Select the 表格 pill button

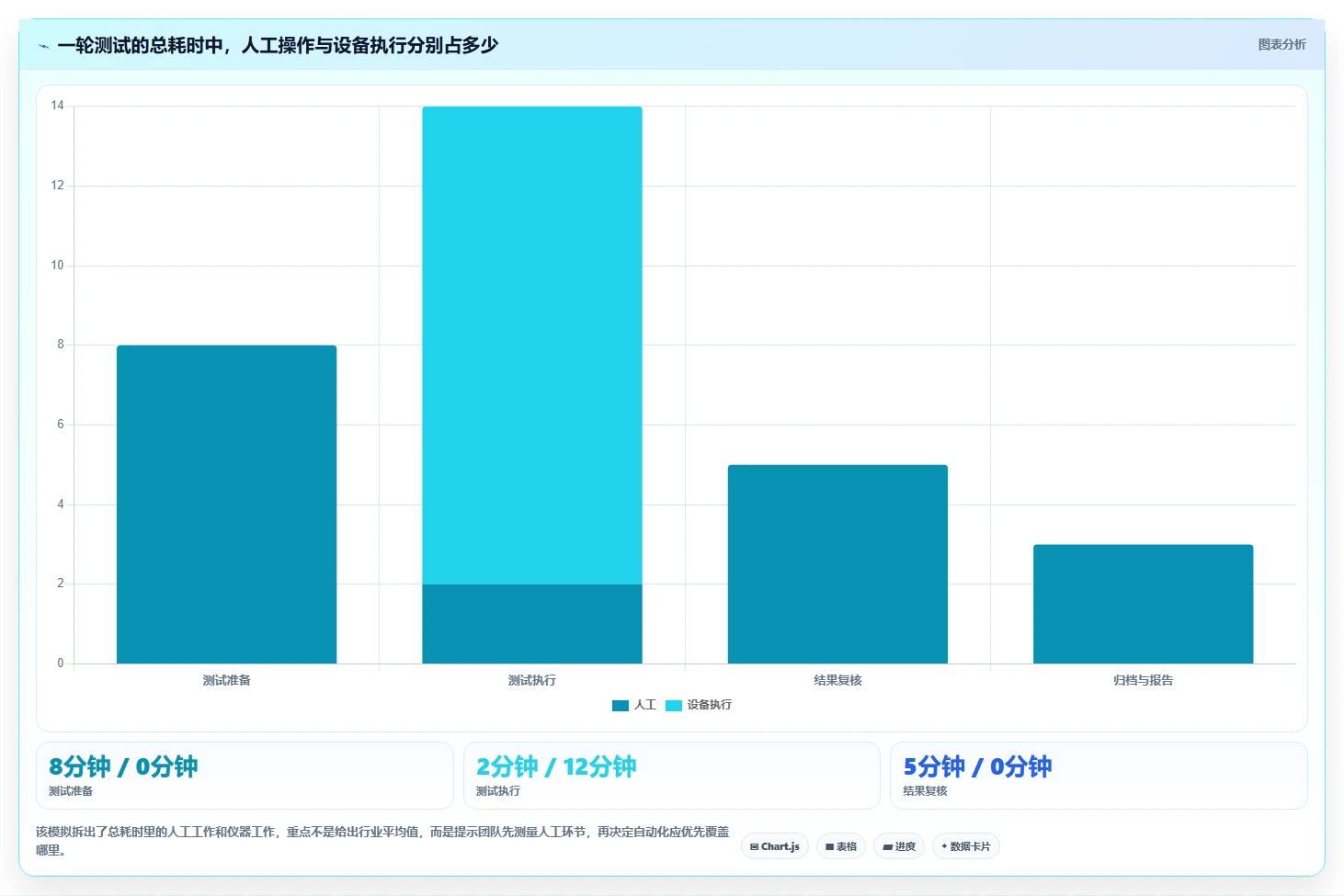tap(841, 846)
